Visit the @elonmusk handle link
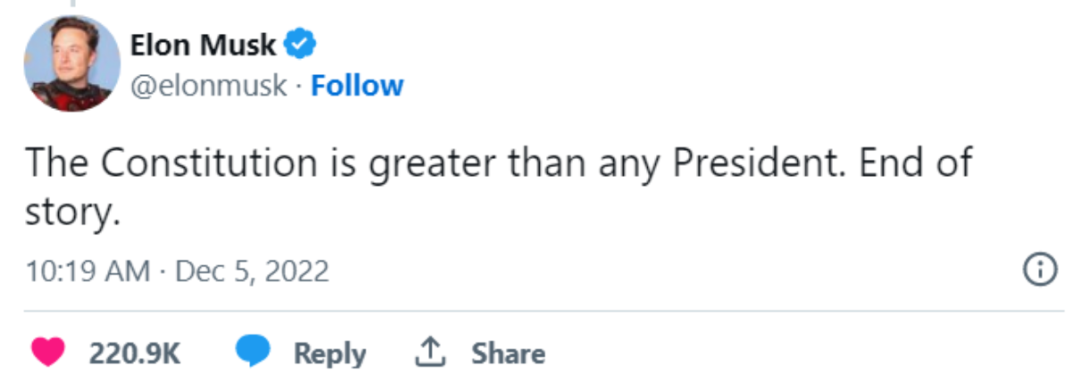Screen dimensions: 1080x382 (209, 87)
